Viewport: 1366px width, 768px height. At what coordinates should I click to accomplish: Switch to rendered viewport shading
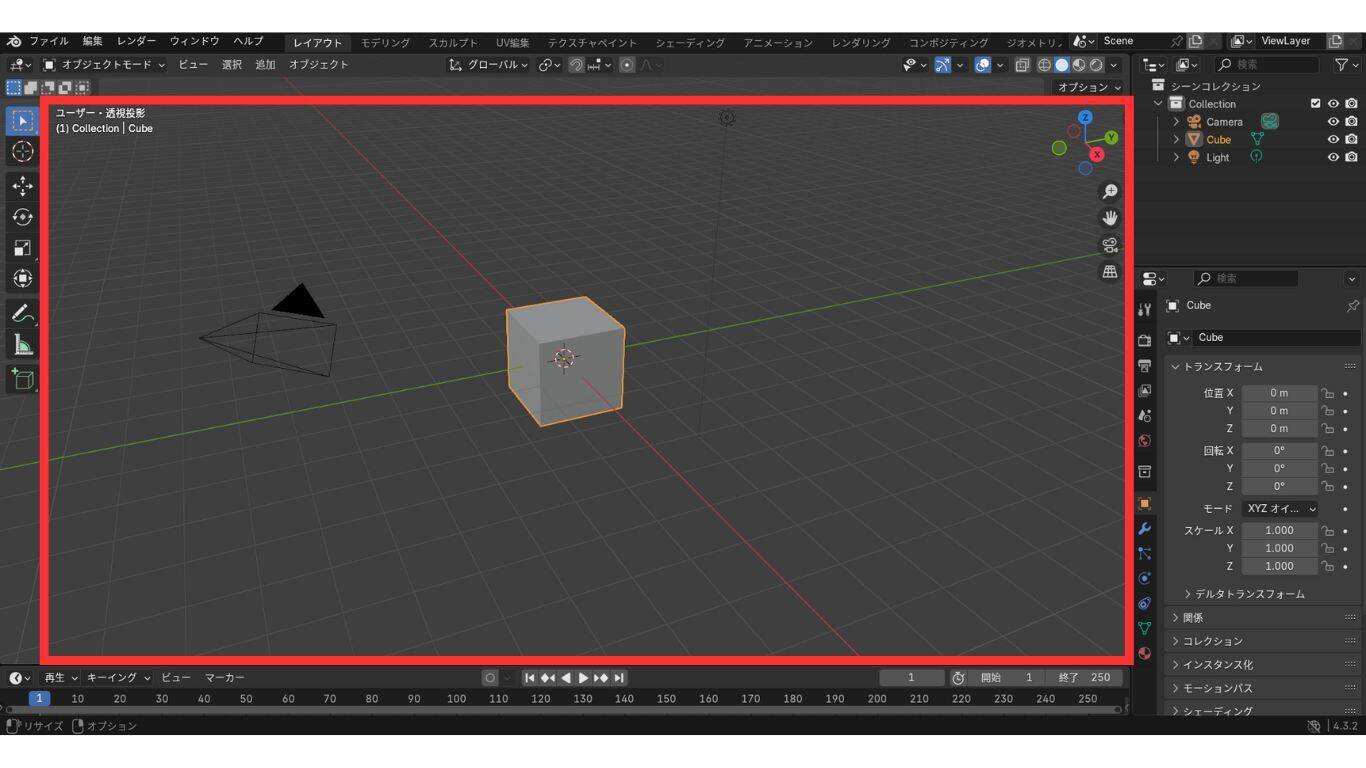(1096, 65)
